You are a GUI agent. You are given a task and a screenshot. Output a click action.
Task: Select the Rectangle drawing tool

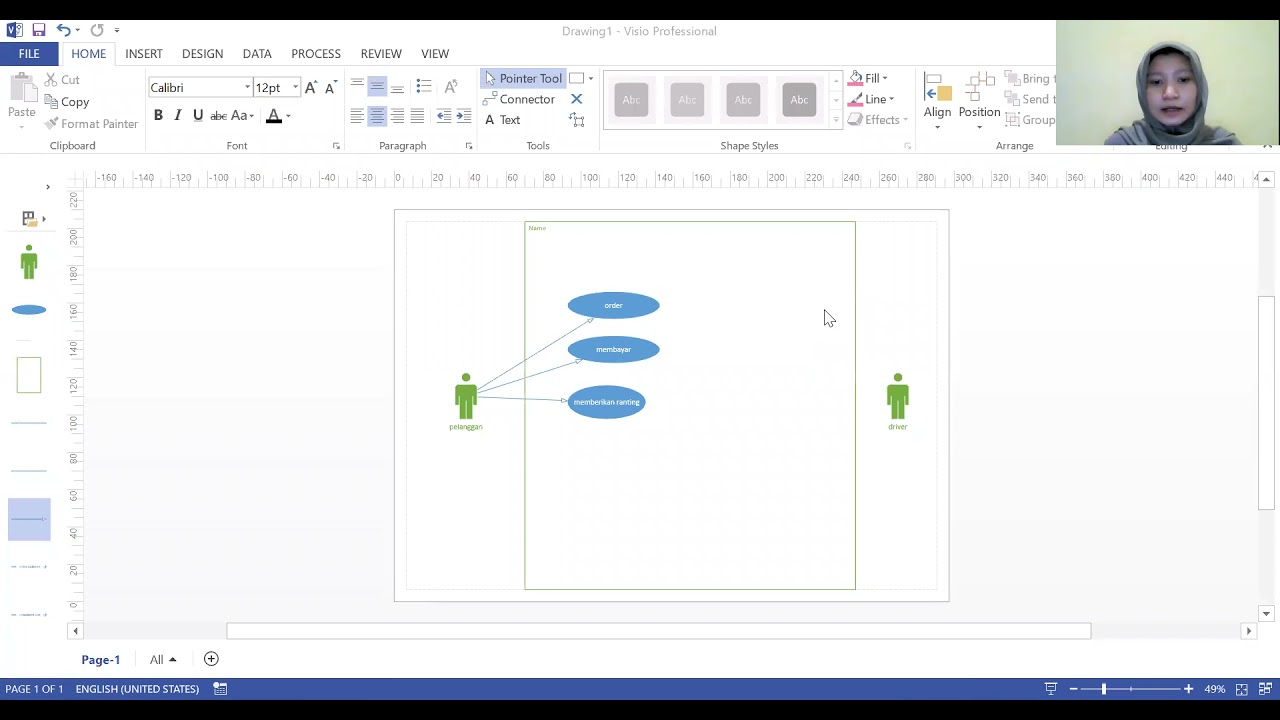coord(576,78)
